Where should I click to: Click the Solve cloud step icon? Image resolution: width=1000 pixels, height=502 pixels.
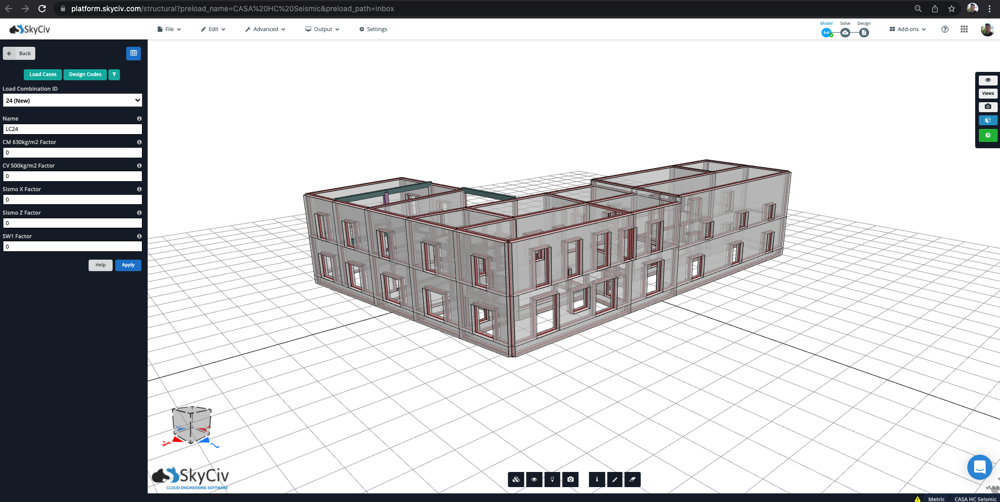click(845, 33)
